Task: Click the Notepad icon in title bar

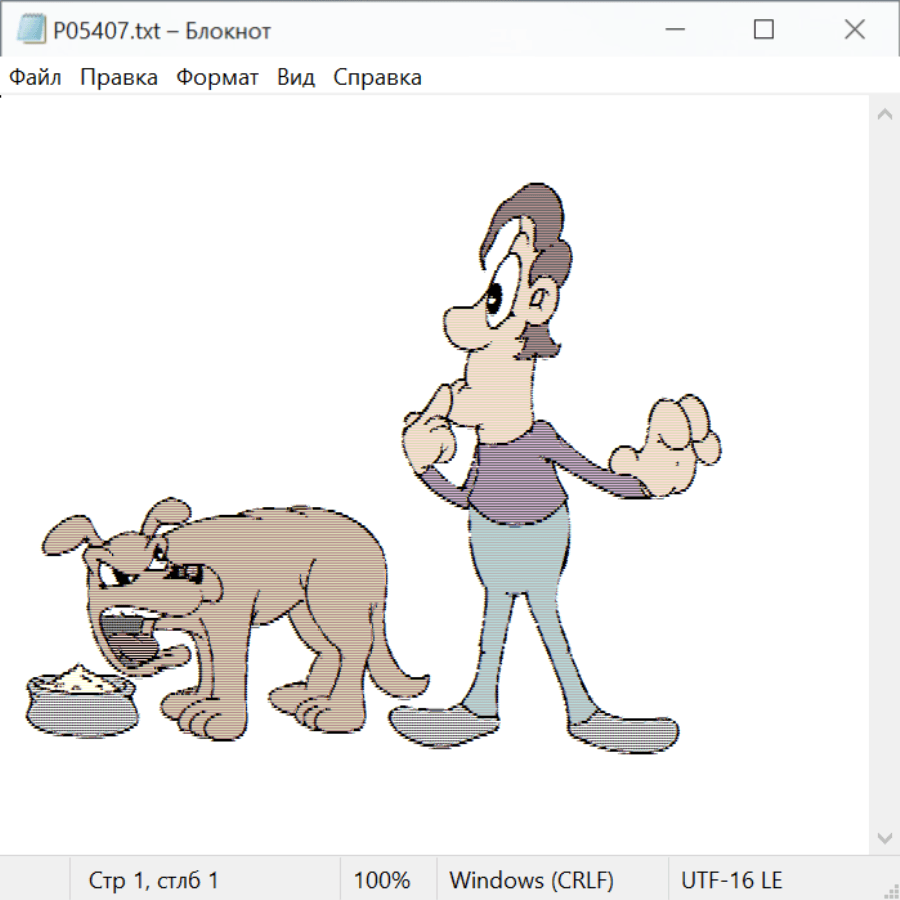Action: click(31, 30)
